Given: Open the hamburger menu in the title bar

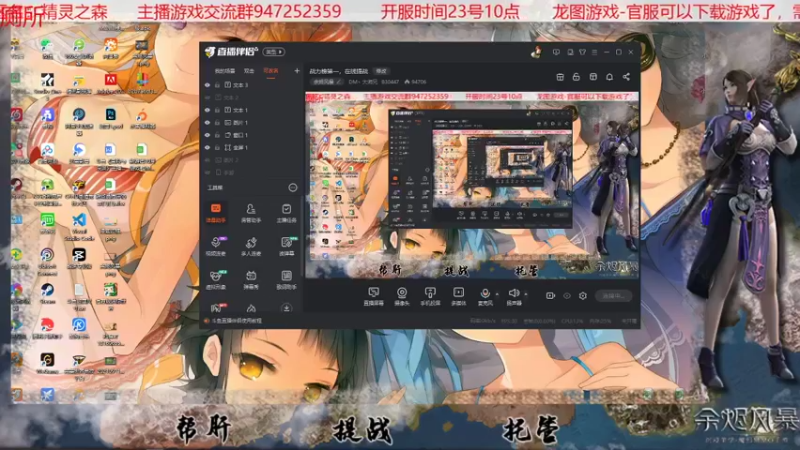Looking at the screenshot, I should point(594,52).
